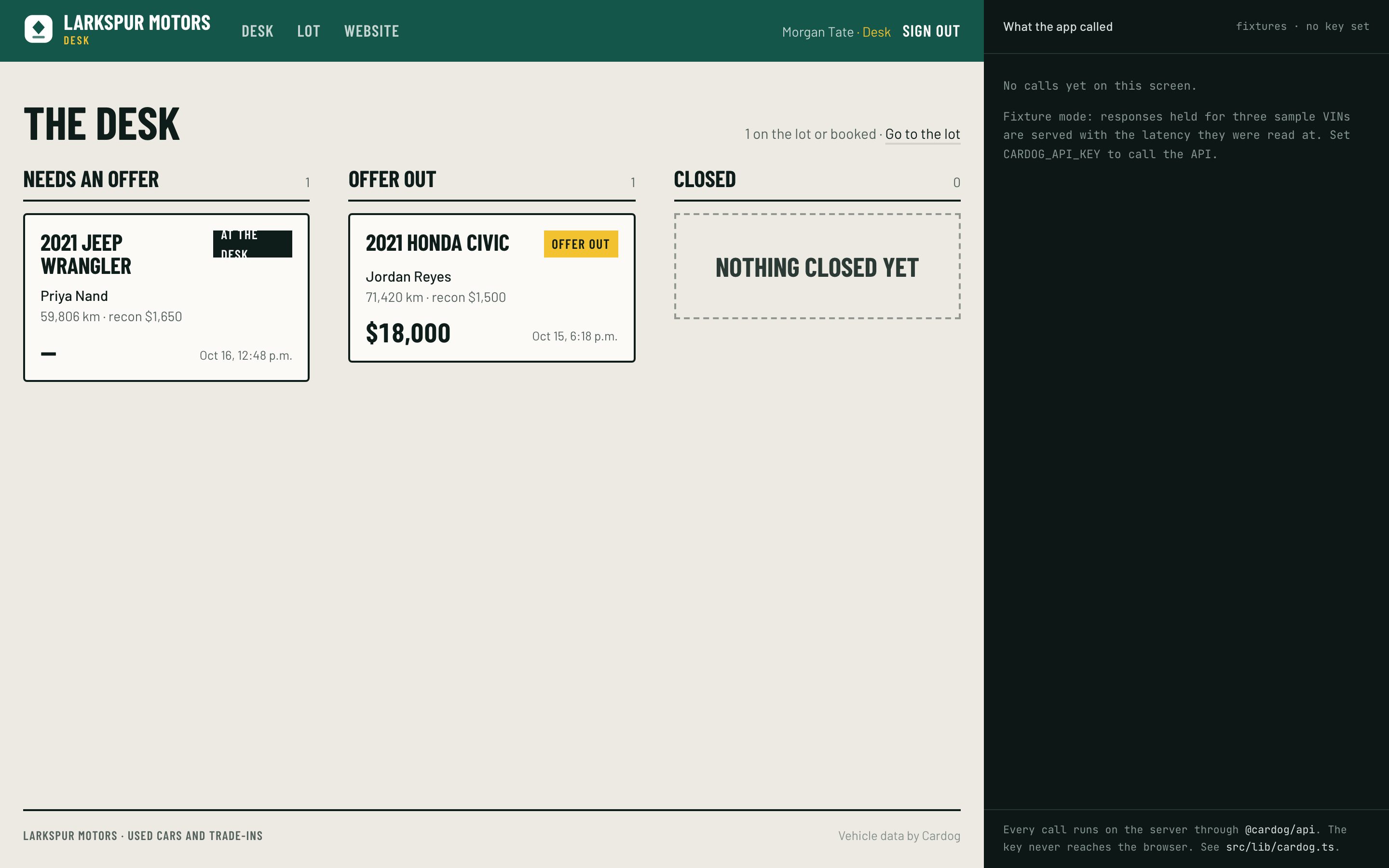The height and width of the screenshot is (868, 1389).
Task: Click the 'Oct 16, 12:48 p.m.' timestamp
Action: tap(245, 355)
